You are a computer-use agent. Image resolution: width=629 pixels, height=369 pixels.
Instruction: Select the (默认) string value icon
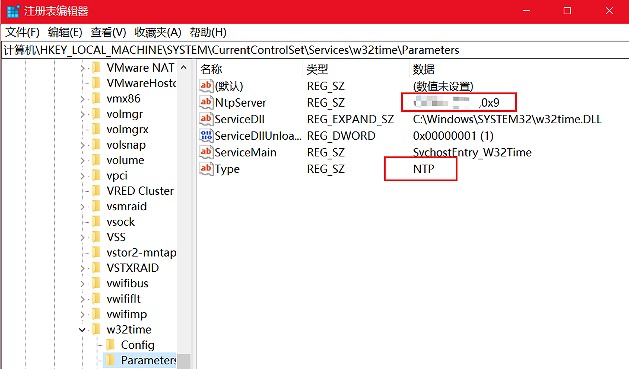pyautogui.click(x=206, y=85)
